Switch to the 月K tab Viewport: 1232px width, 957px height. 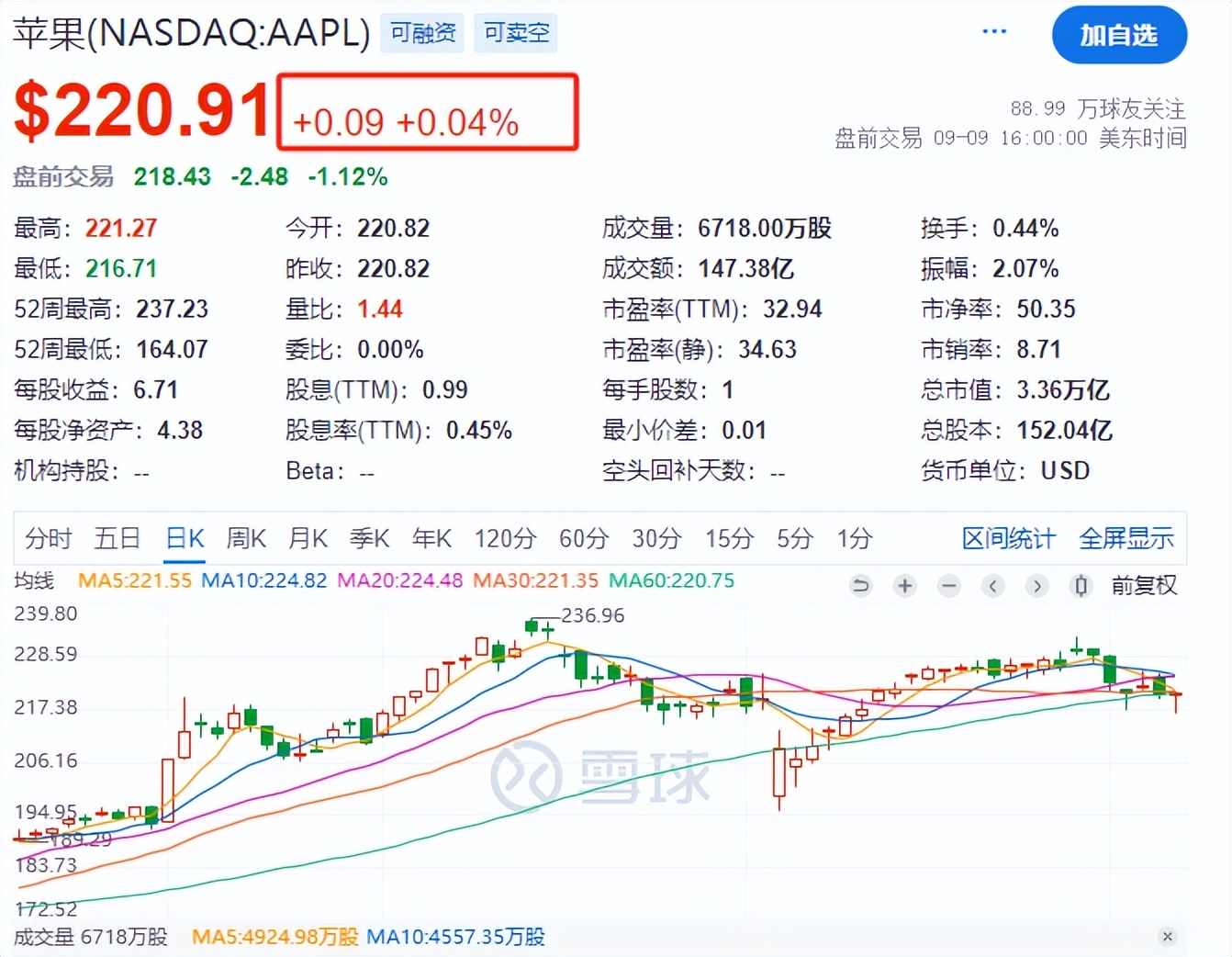(308, 538)
